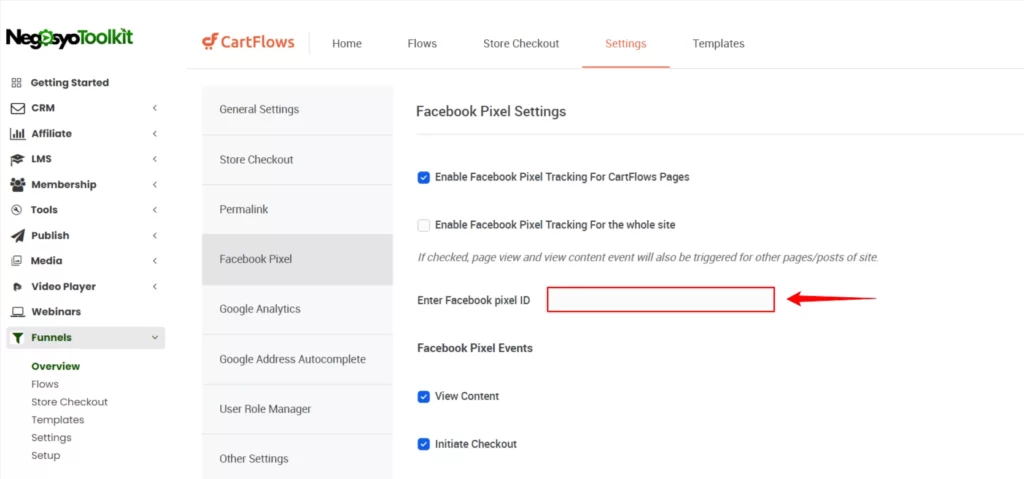Click the CRM envelope icon
The width and height of the screenshot is (1024, 479).
click(x=18, y=108)
